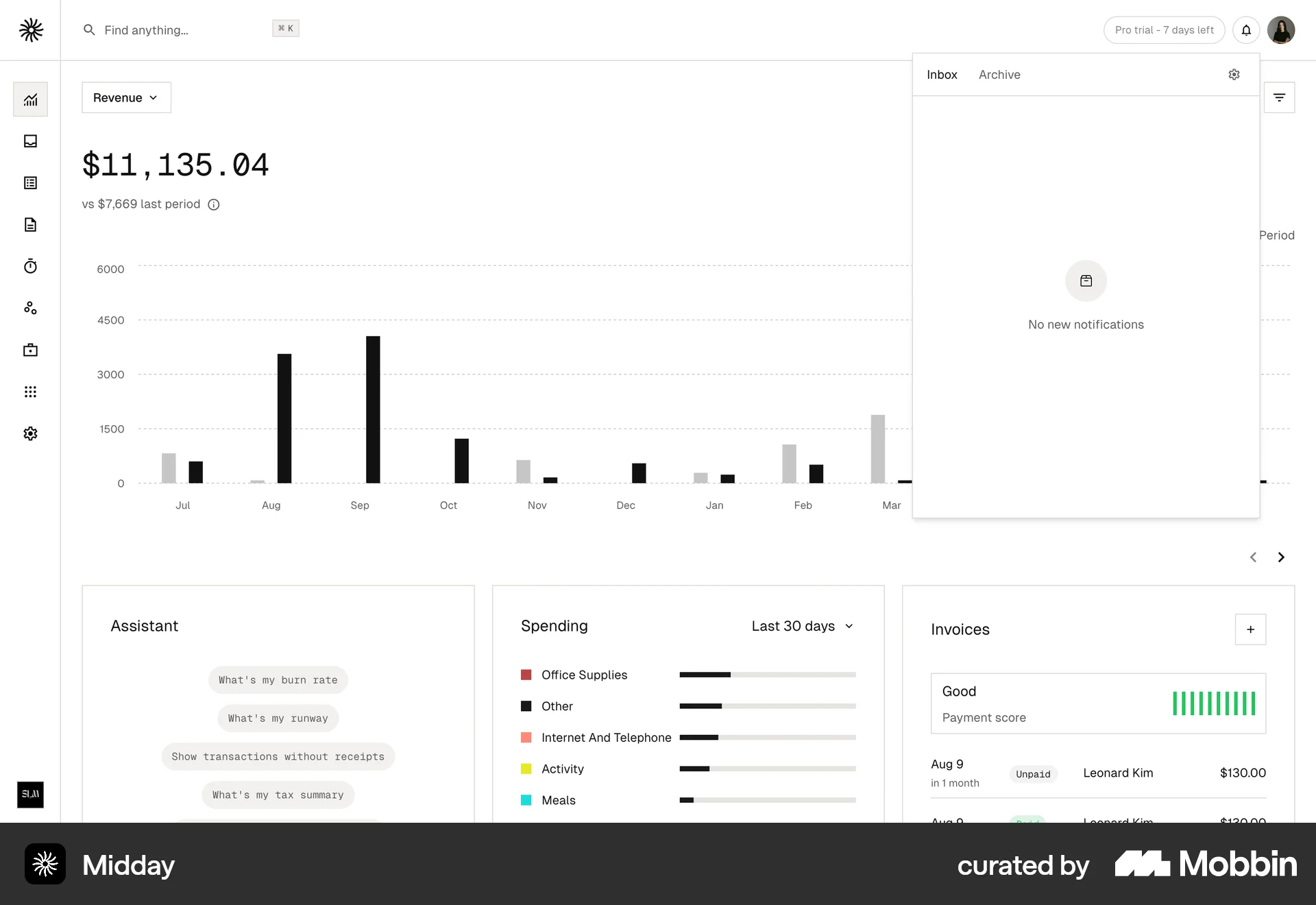
Task: Open the time Tracker stopwatch icon
Action: point(30,267)
